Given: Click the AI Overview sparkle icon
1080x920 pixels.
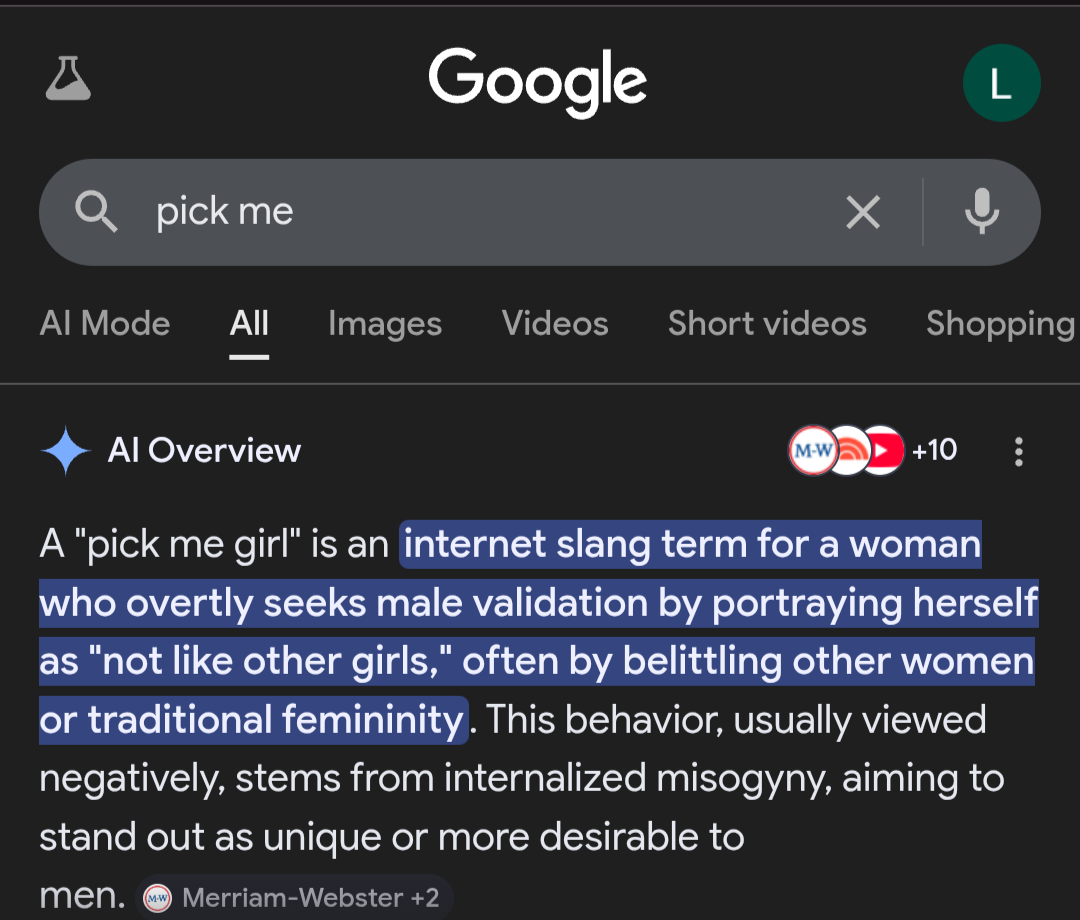Looking at the screenshot, I should (66, 451).
